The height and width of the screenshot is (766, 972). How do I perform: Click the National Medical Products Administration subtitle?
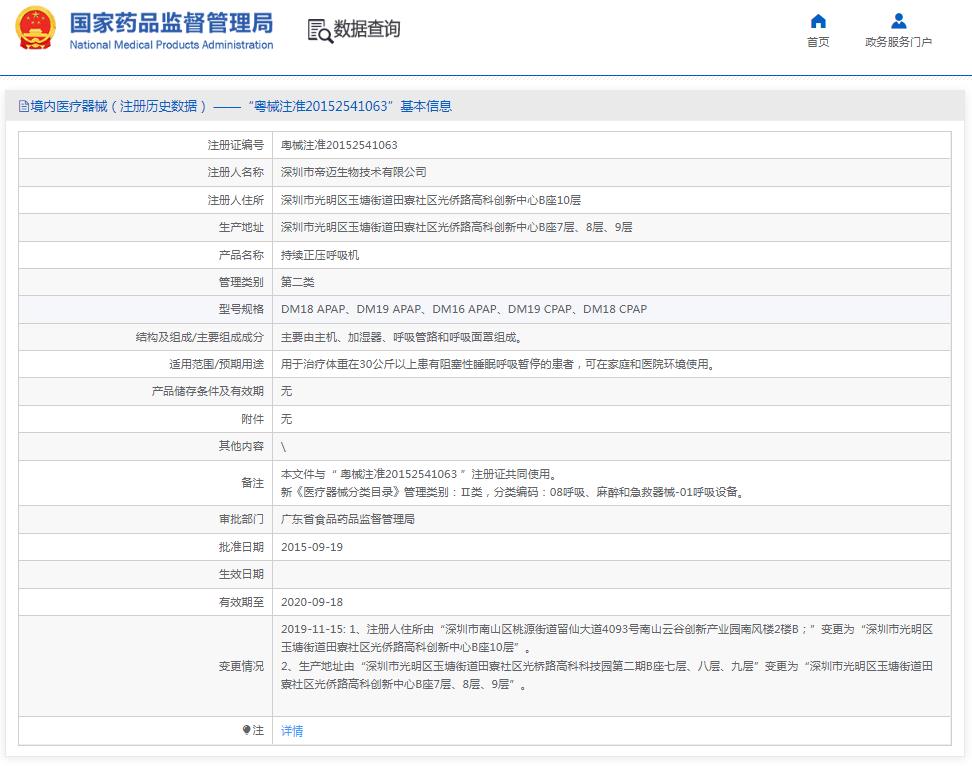click(171, 45)
